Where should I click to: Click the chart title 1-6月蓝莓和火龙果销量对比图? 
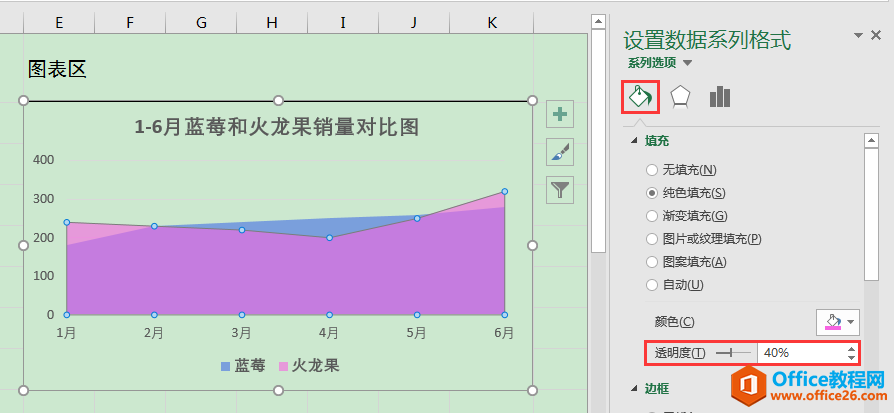coord(277,127)
